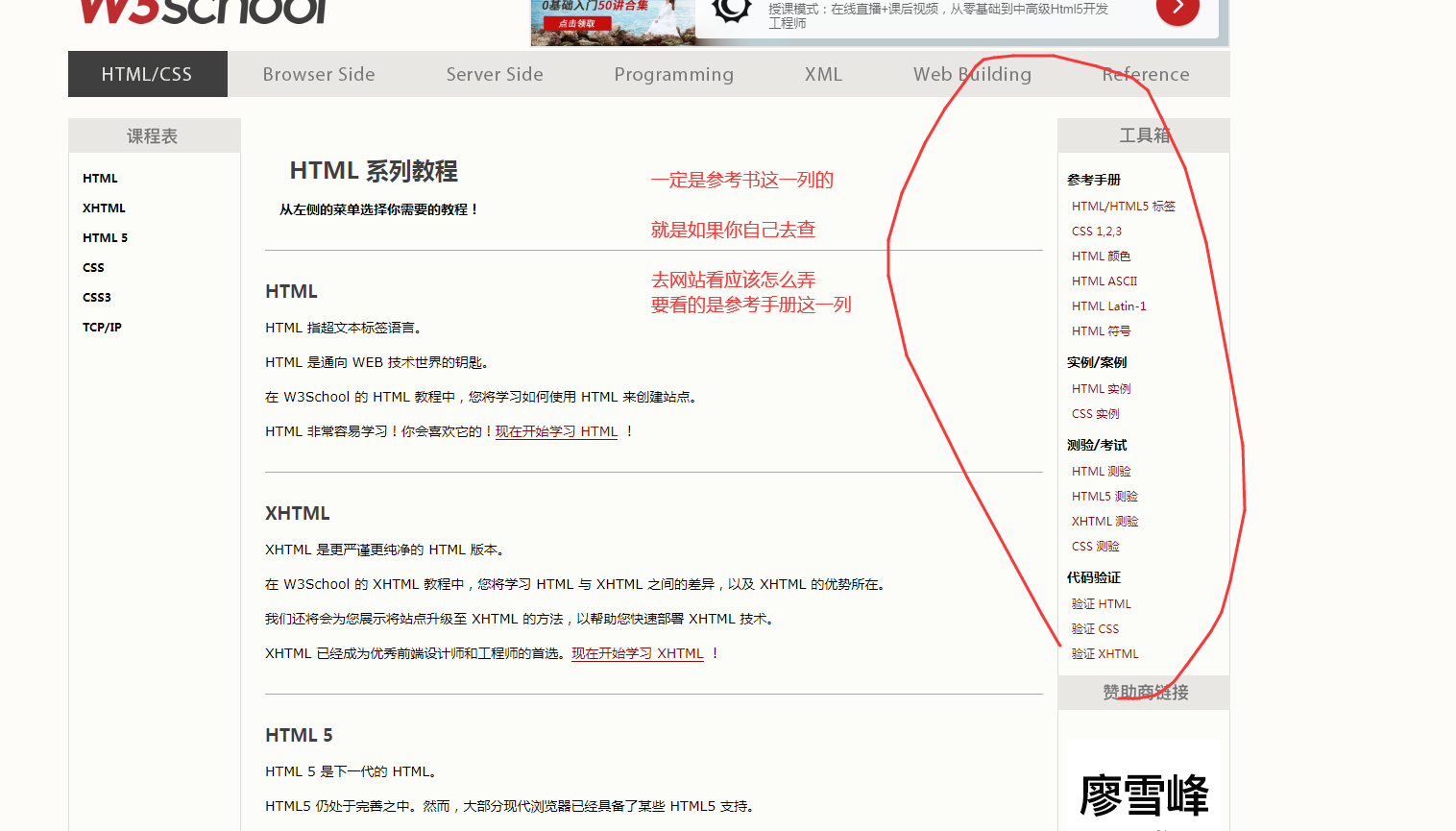
Task: Click the HTML 5 section heading in the article
Action: click(x=299, y=735)
